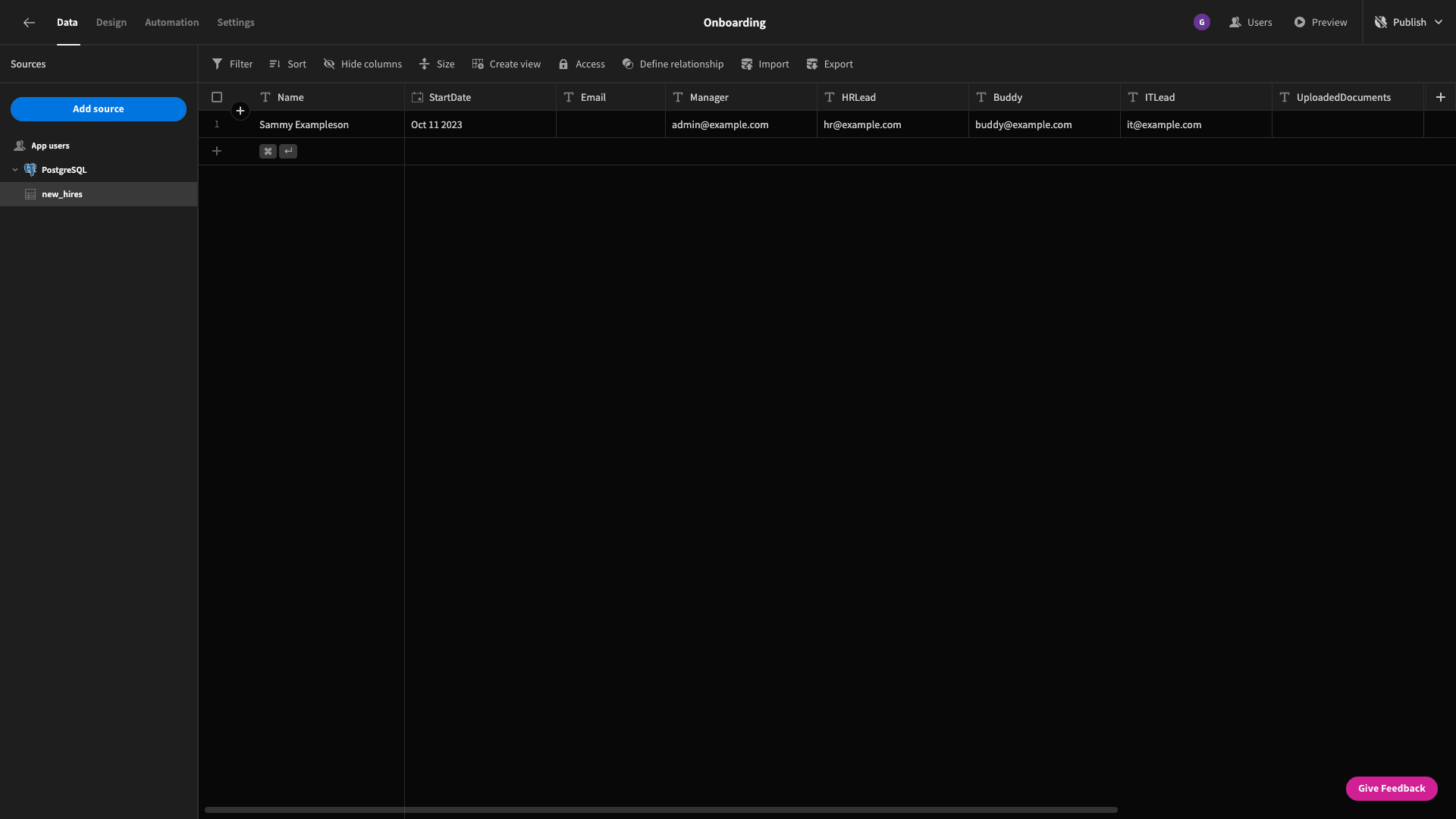Select the hr@example.com cell
The width and height of the screenshot is (1456, 819).
pos(893,124)
